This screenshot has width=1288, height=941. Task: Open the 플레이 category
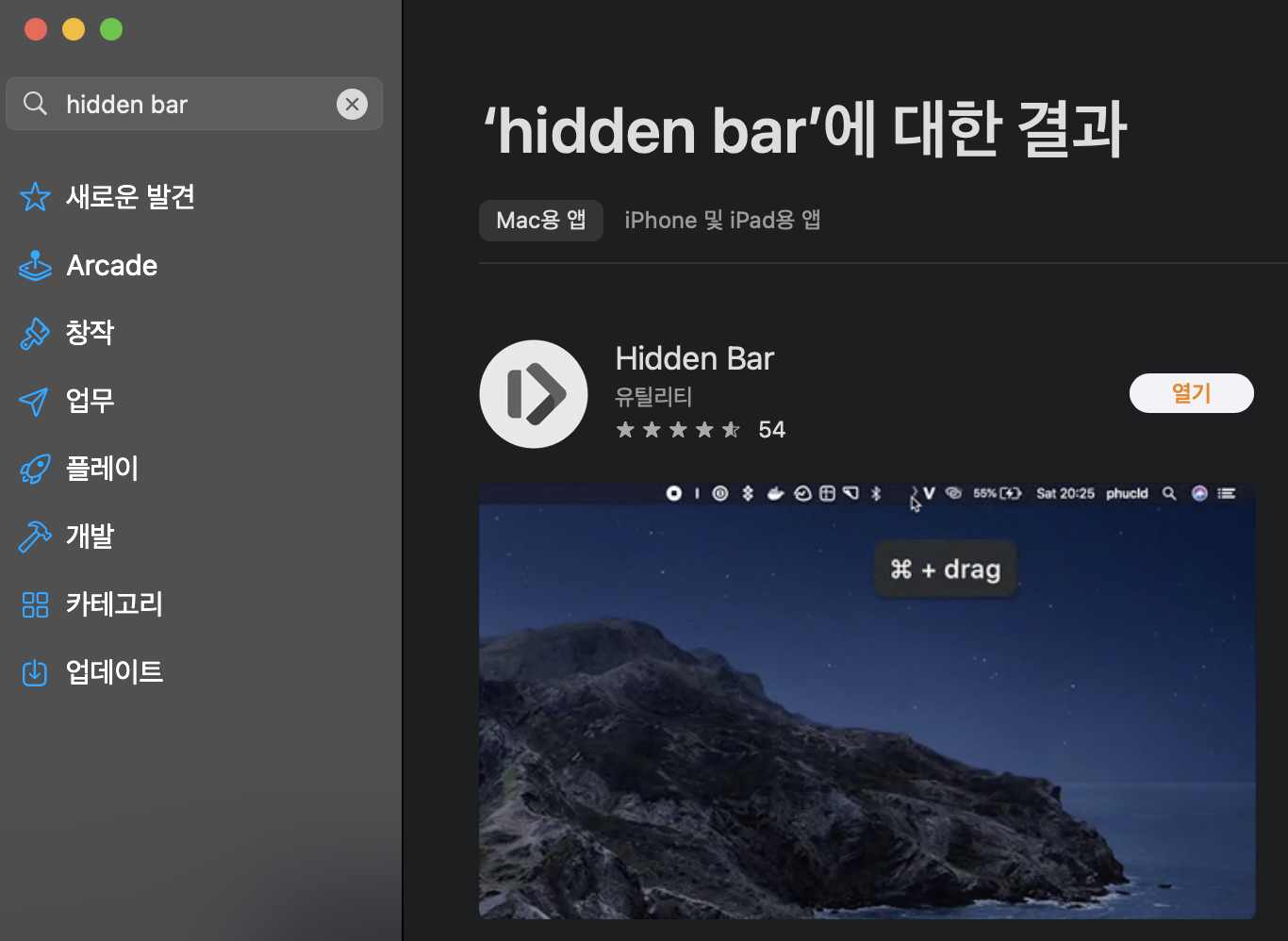click(x=102, y=468)
